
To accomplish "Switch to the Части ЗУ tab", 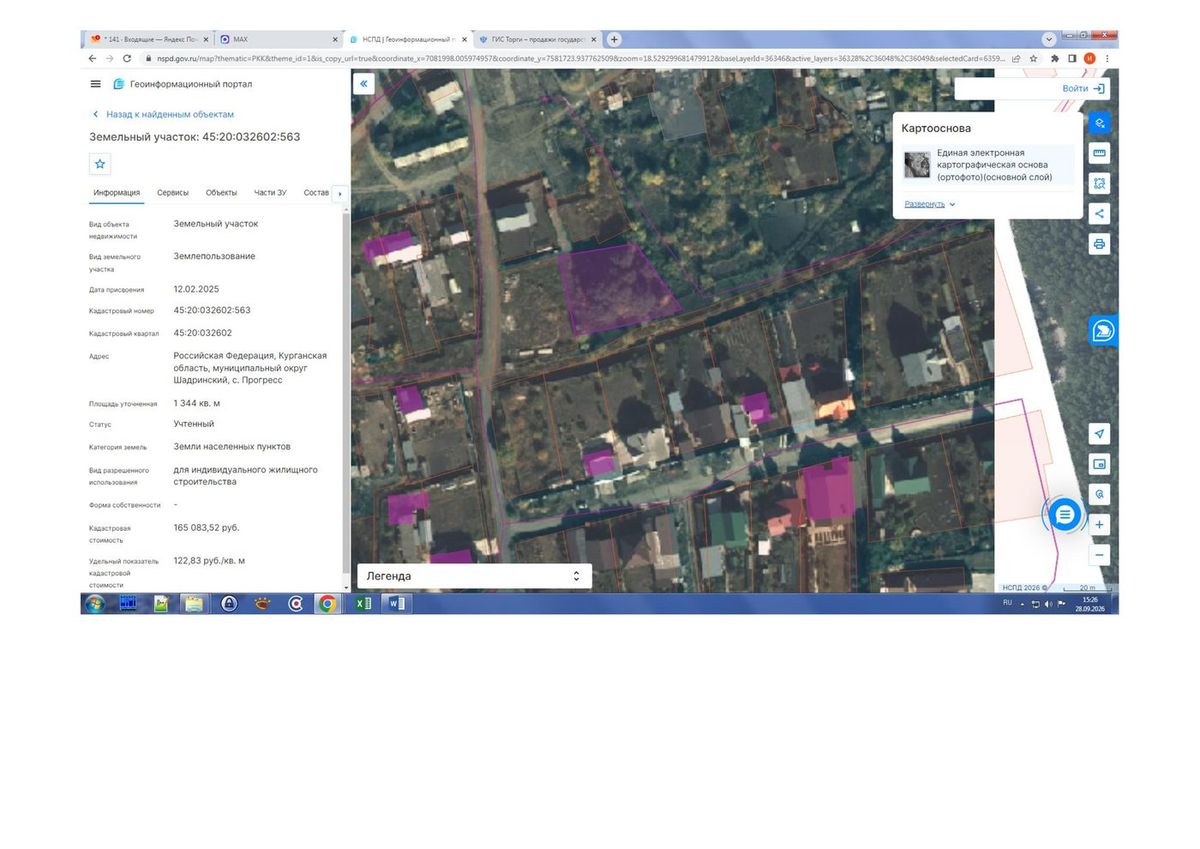I will tap(270, 193).
